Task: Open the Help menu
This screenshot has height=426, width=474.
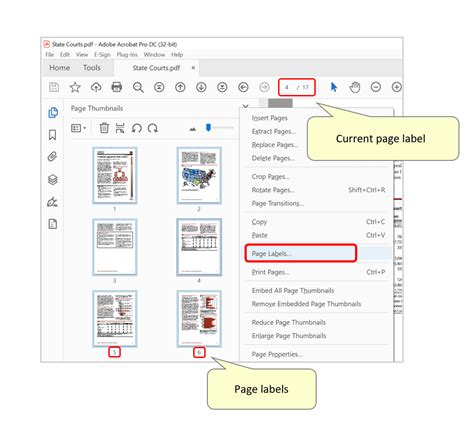Action: tap(177, 55)
